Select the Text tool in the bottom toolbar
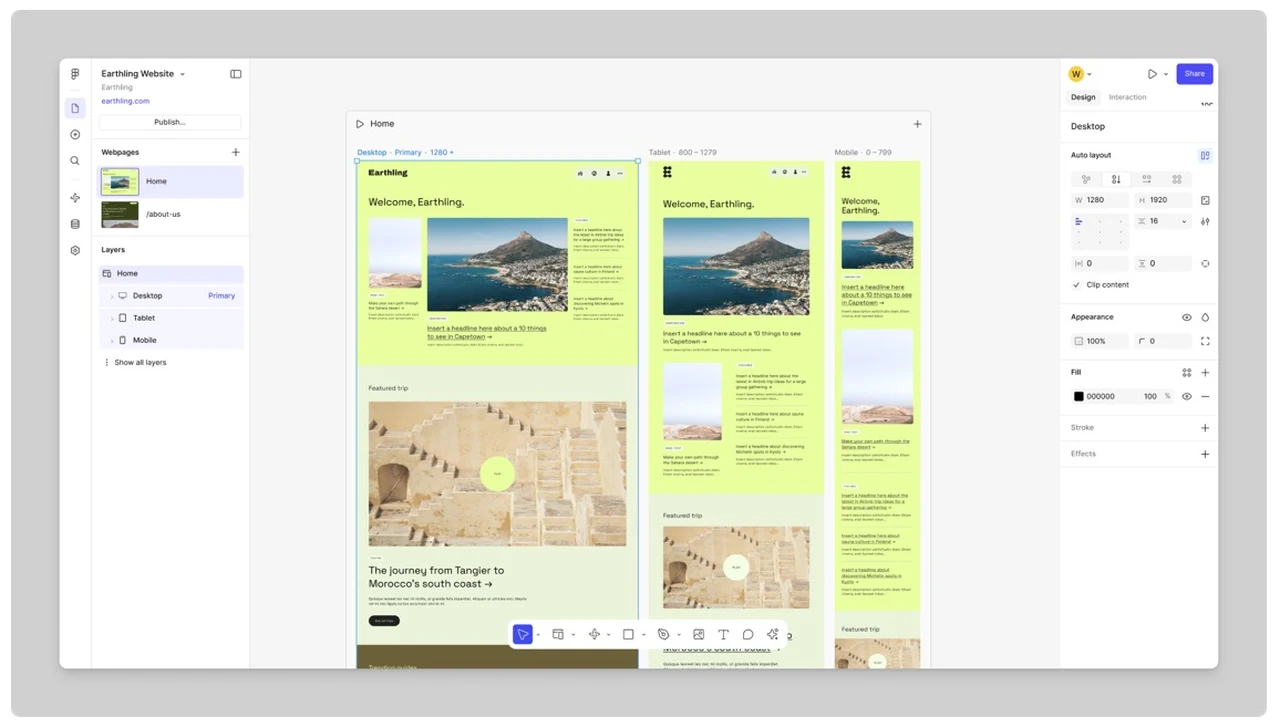This screenshot has height=728, width=1280. coord(723,634)
